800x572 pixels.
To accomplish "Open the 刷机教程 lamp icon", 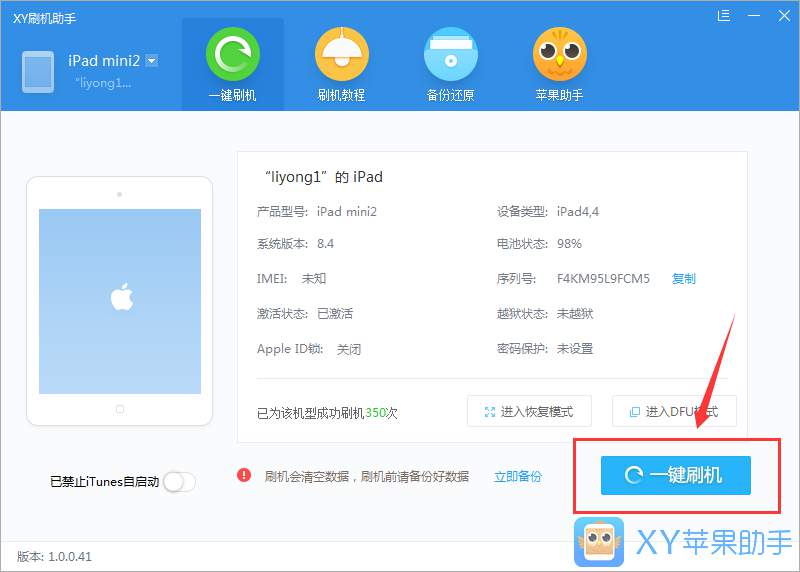I will coord(341,54).
